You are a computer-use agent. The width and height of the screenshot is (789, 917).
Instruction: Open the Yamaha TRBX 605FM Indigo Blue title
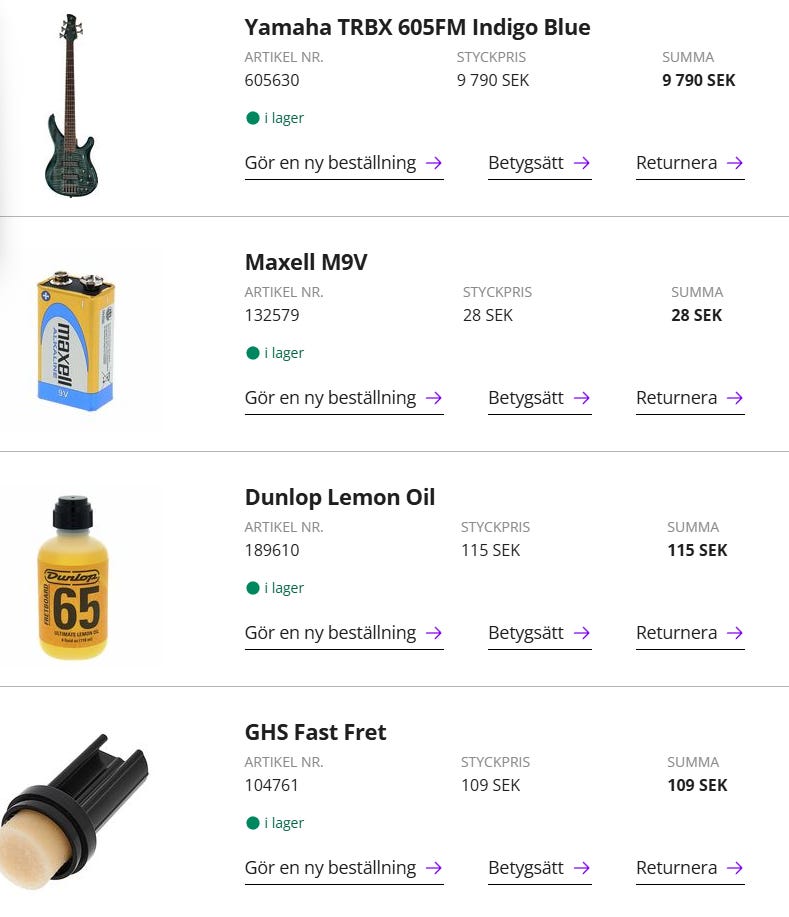[x=417, y=27]
